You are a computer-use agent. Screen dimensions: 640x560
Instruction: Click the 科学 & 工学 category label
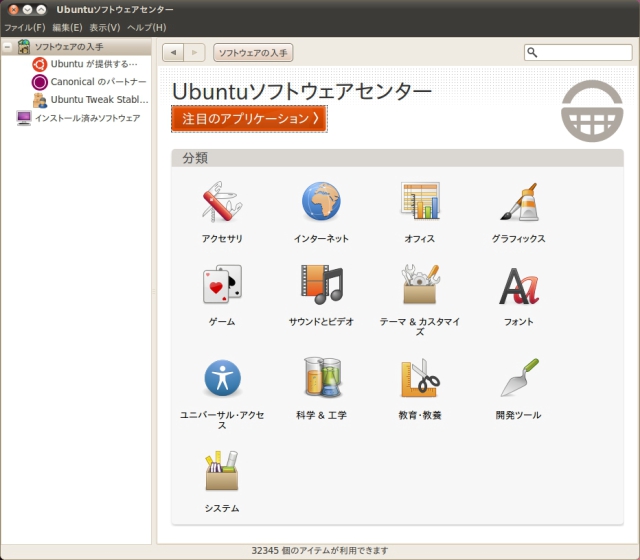pos(321,415)
